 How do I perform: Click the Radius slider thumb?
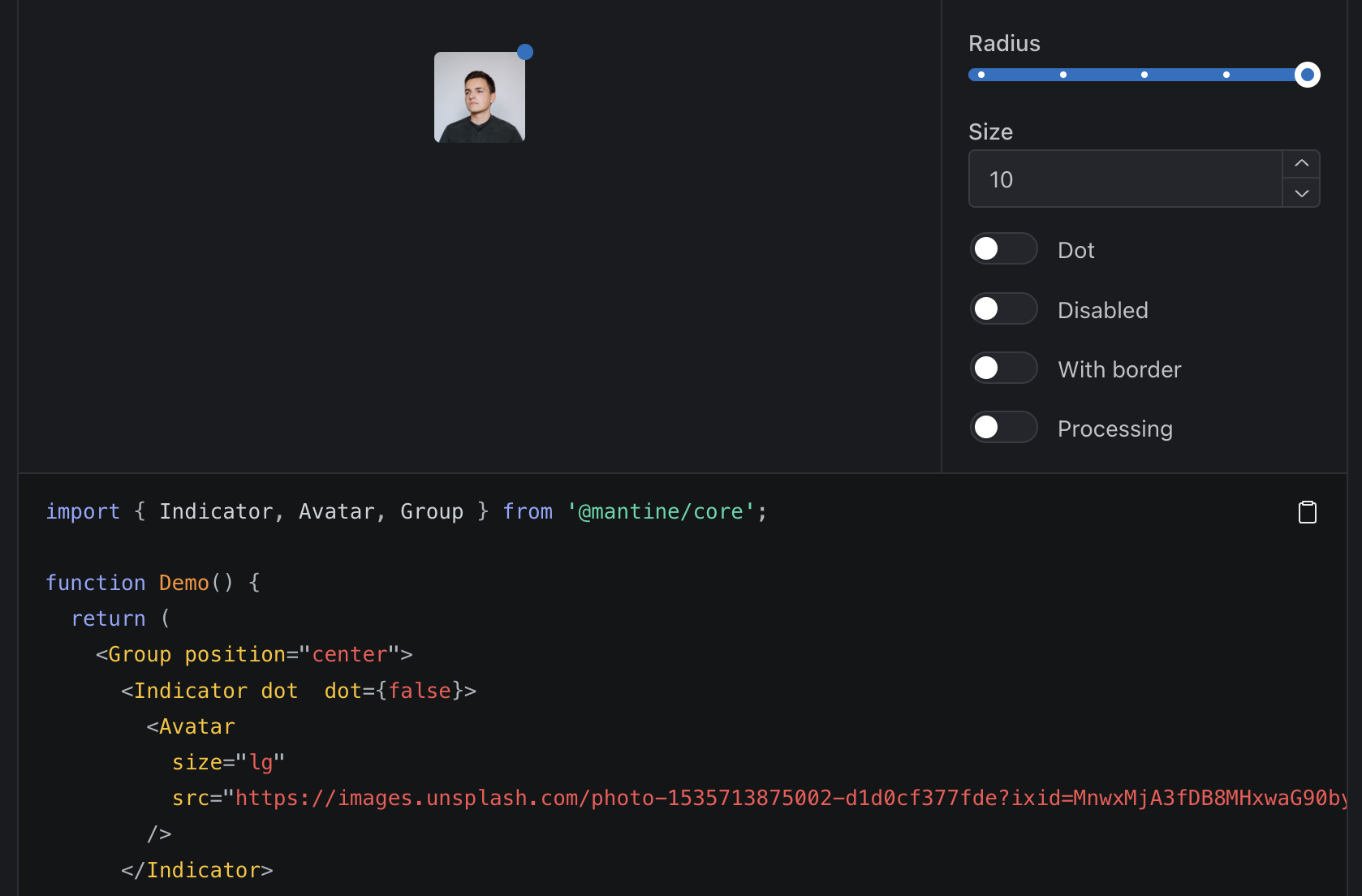coord(1308,74)
